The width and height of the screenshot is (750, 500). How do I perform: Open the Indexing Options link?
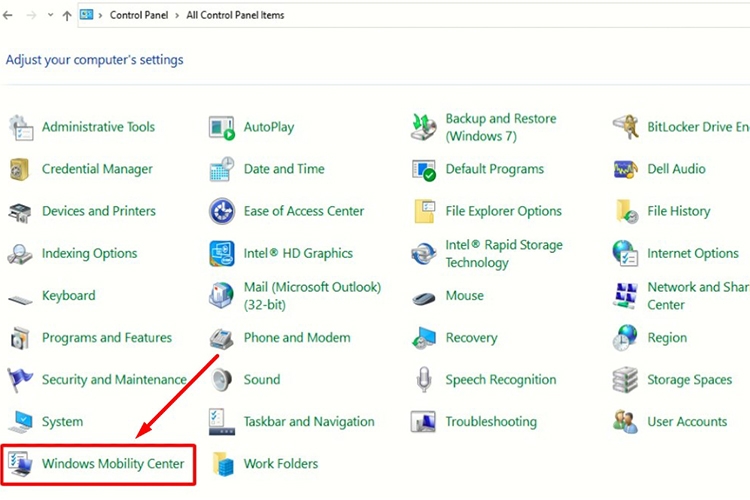pyautogui.click(x=89, y=254)
